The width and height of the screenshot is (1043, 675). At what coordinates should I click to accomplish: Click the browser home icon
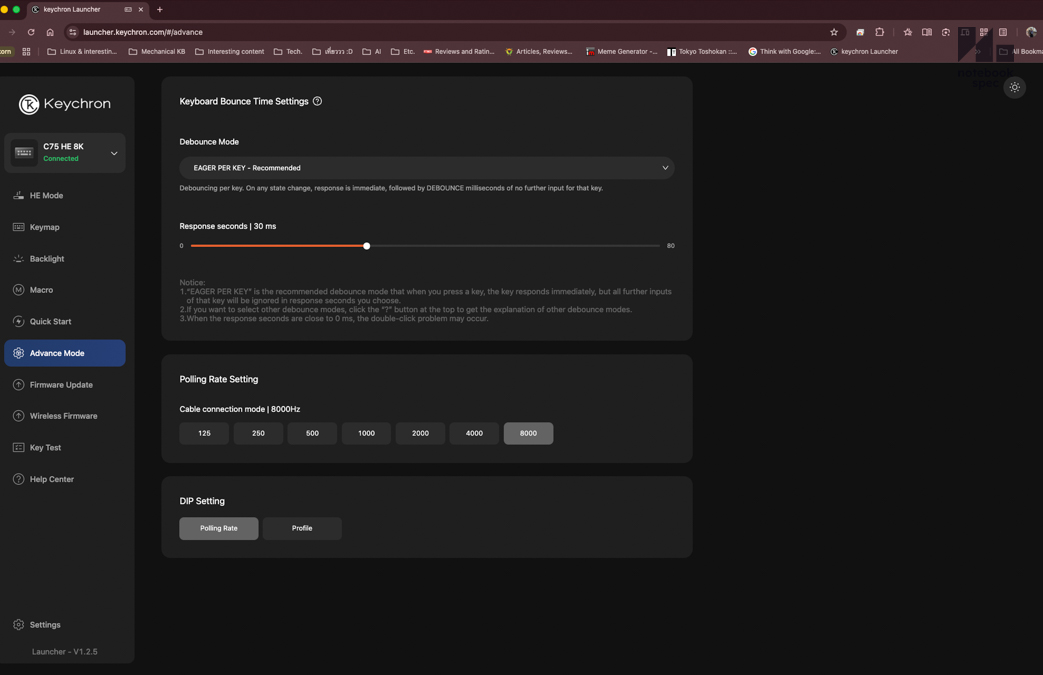50,32
